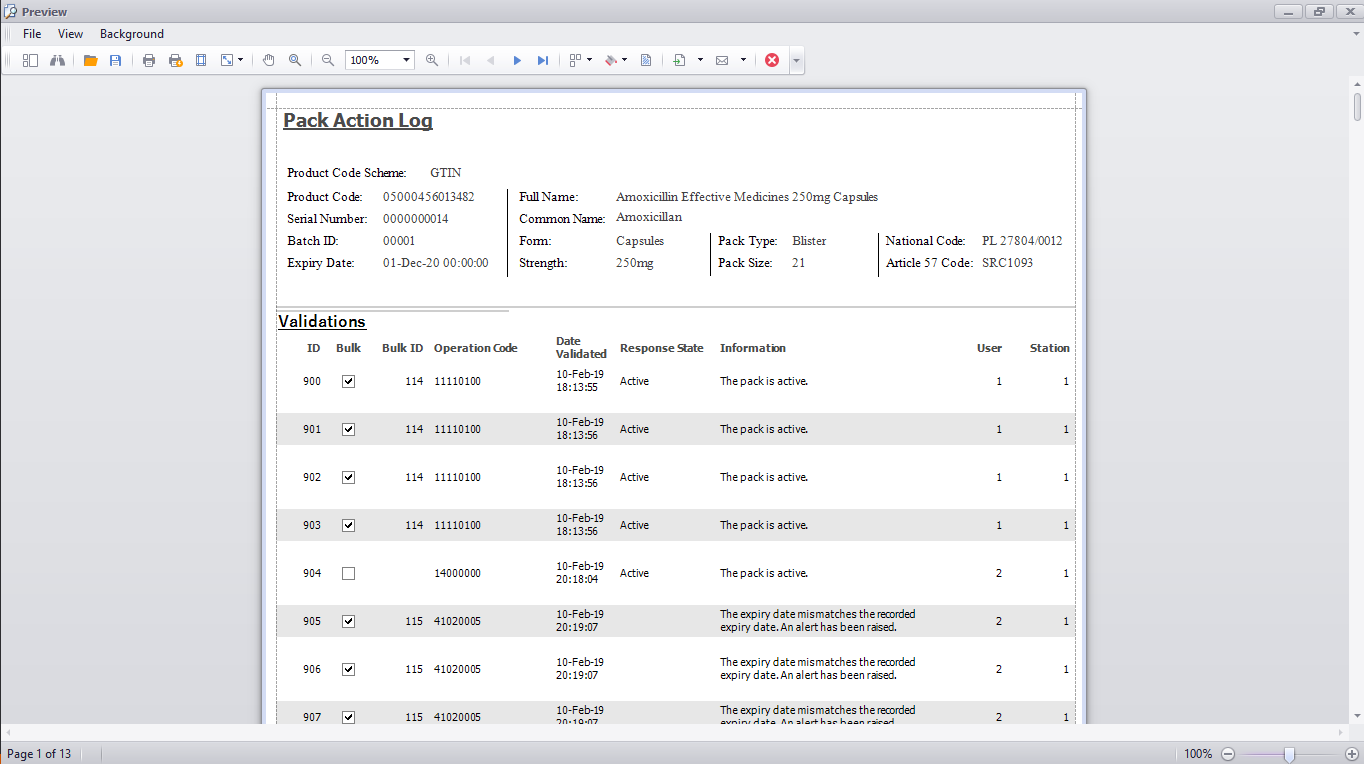Viewport: 1364px width, 764px height.
Task: Select the Magnifier tool icon
Action: [295, 60]
